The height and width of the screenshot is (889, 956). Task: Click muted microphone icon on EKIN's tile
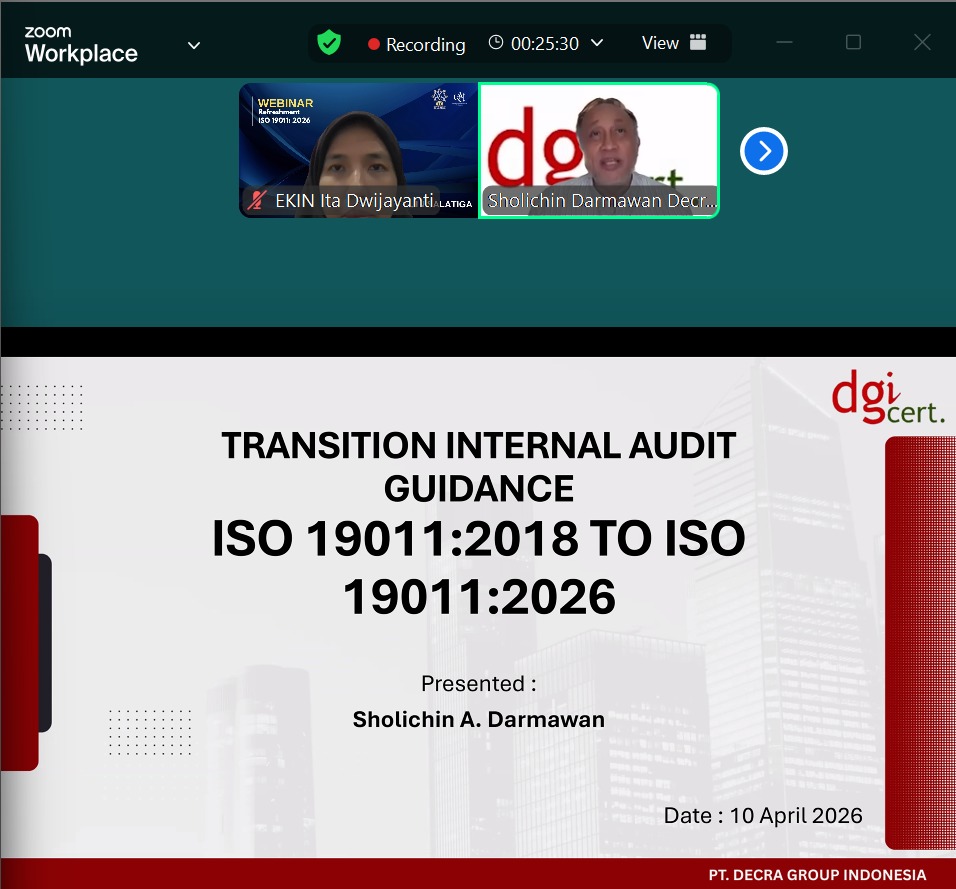point(257,200)
